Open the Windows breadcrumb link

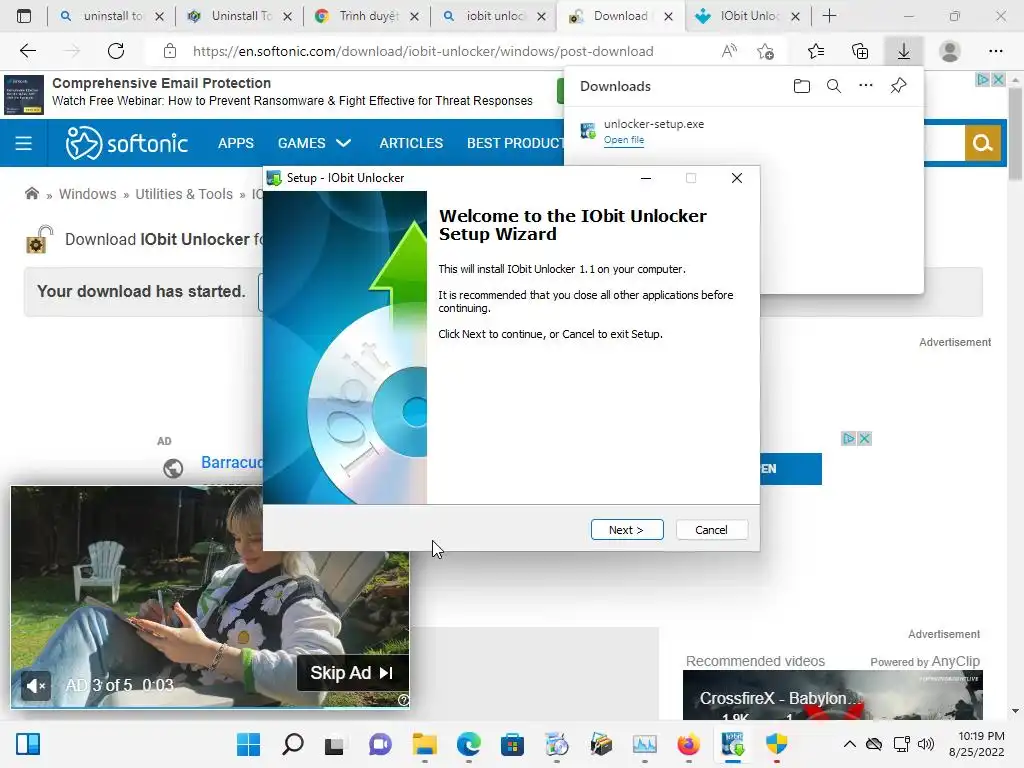[88, 194]
